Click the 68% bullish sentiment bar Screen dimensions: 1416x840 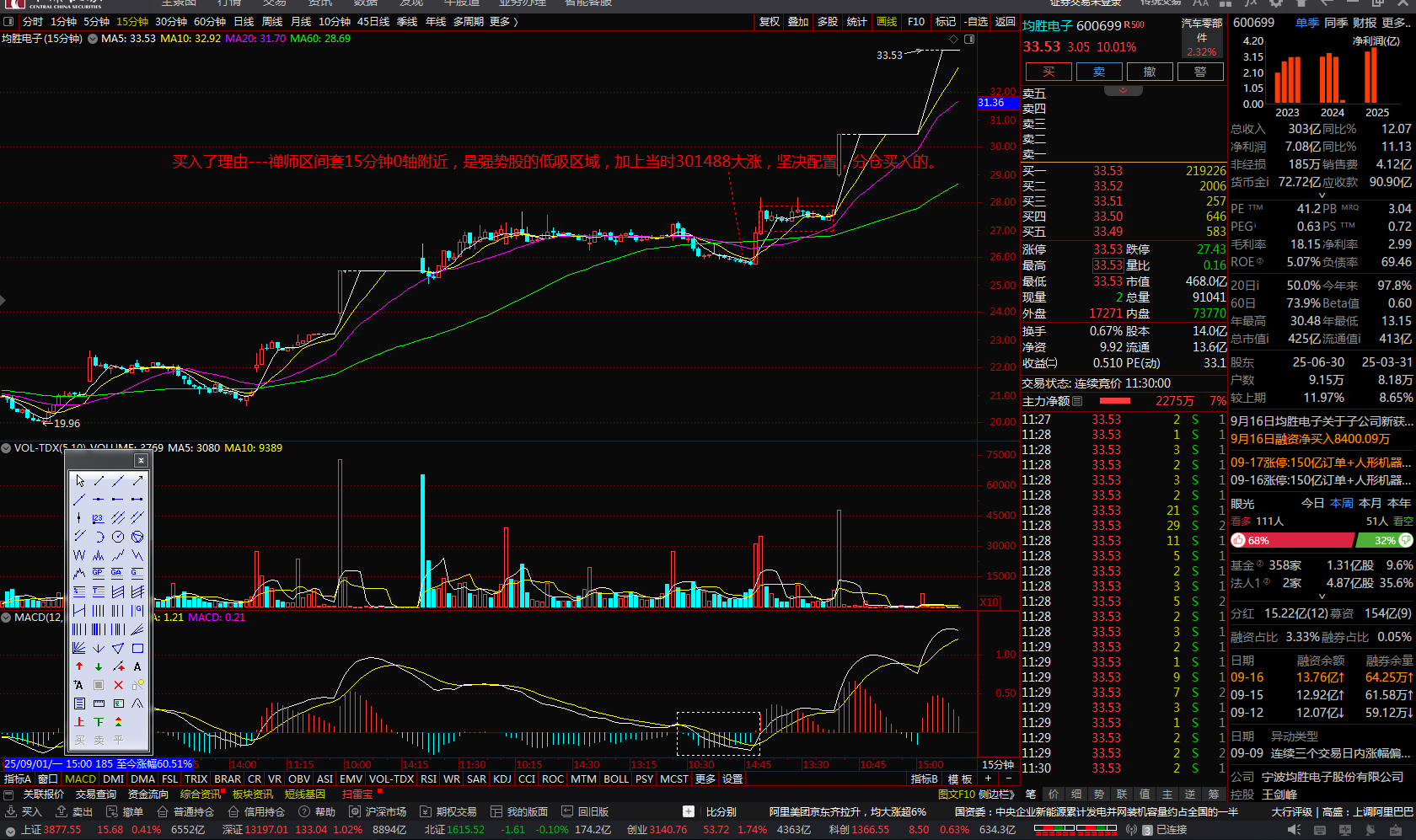tap(1292, 540)
